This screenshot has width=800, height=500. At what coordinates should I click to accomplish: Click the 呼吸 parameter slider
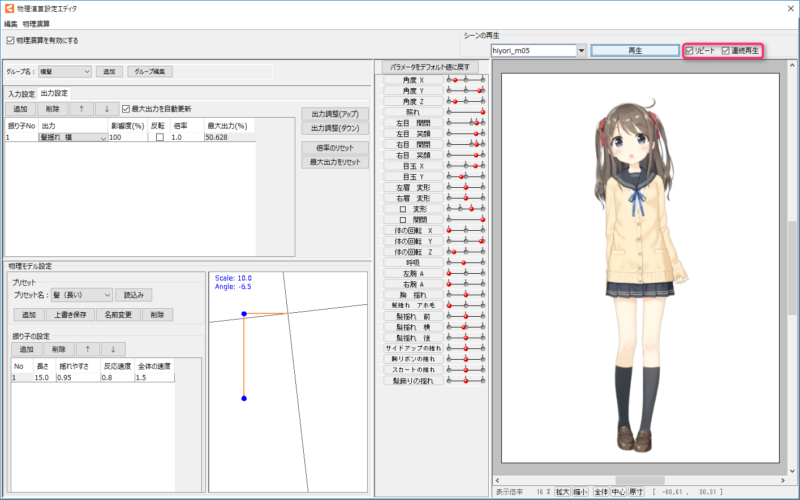[x=466, y=263]
